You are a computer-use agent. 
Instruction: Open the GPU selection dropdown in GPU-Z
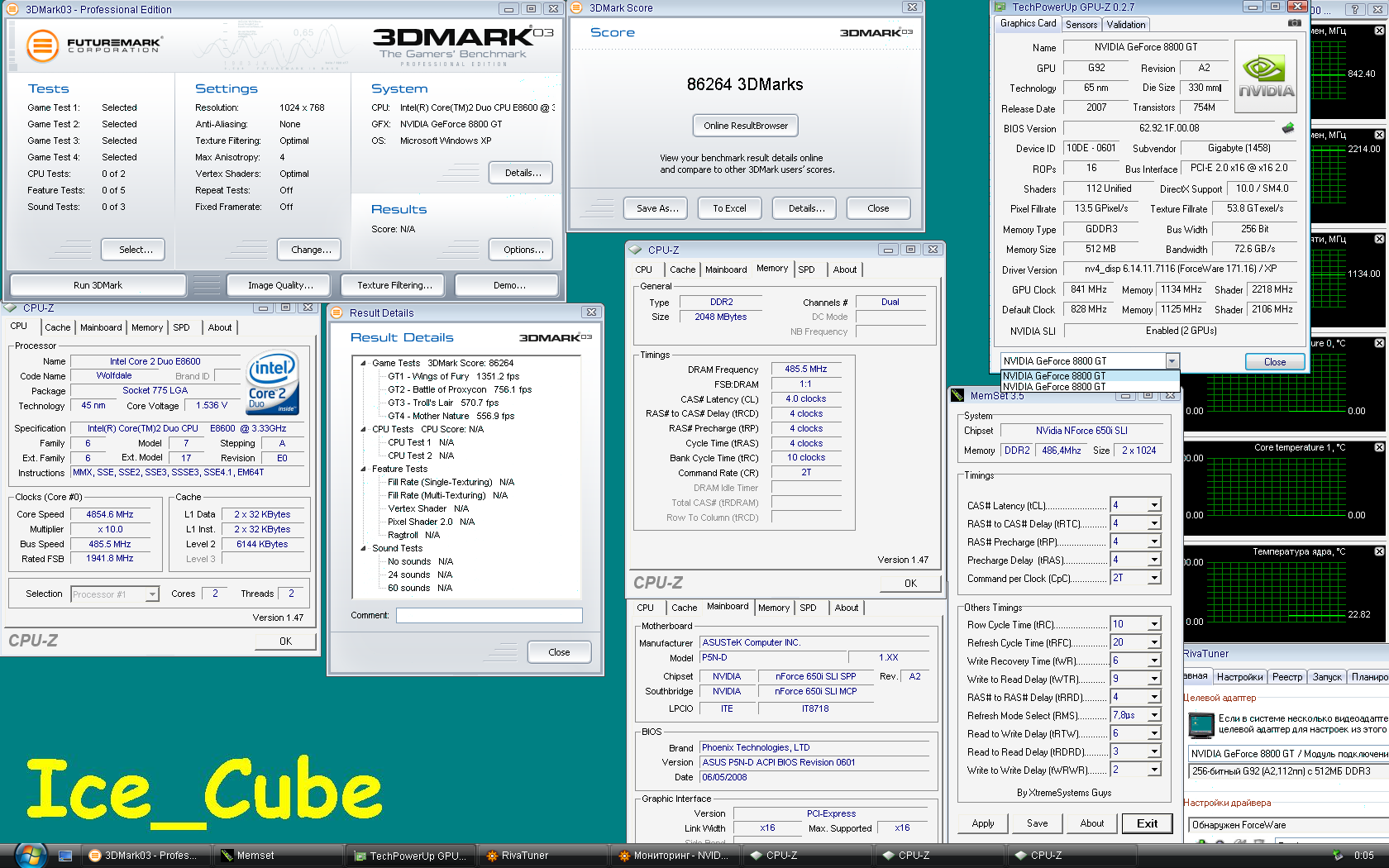pos(1172,361)
